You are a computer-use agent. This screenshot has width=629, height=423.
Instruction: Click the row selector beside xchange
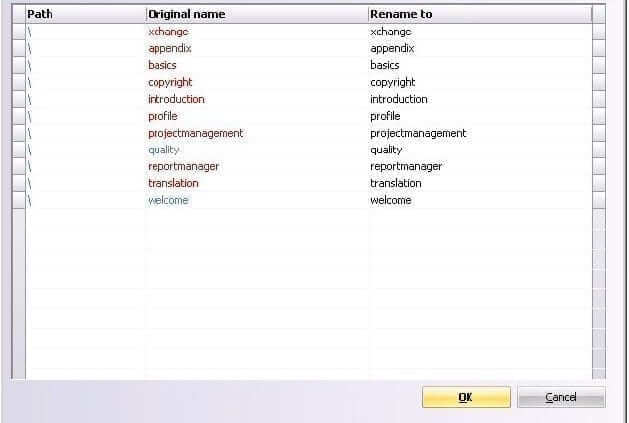point(19,32)
